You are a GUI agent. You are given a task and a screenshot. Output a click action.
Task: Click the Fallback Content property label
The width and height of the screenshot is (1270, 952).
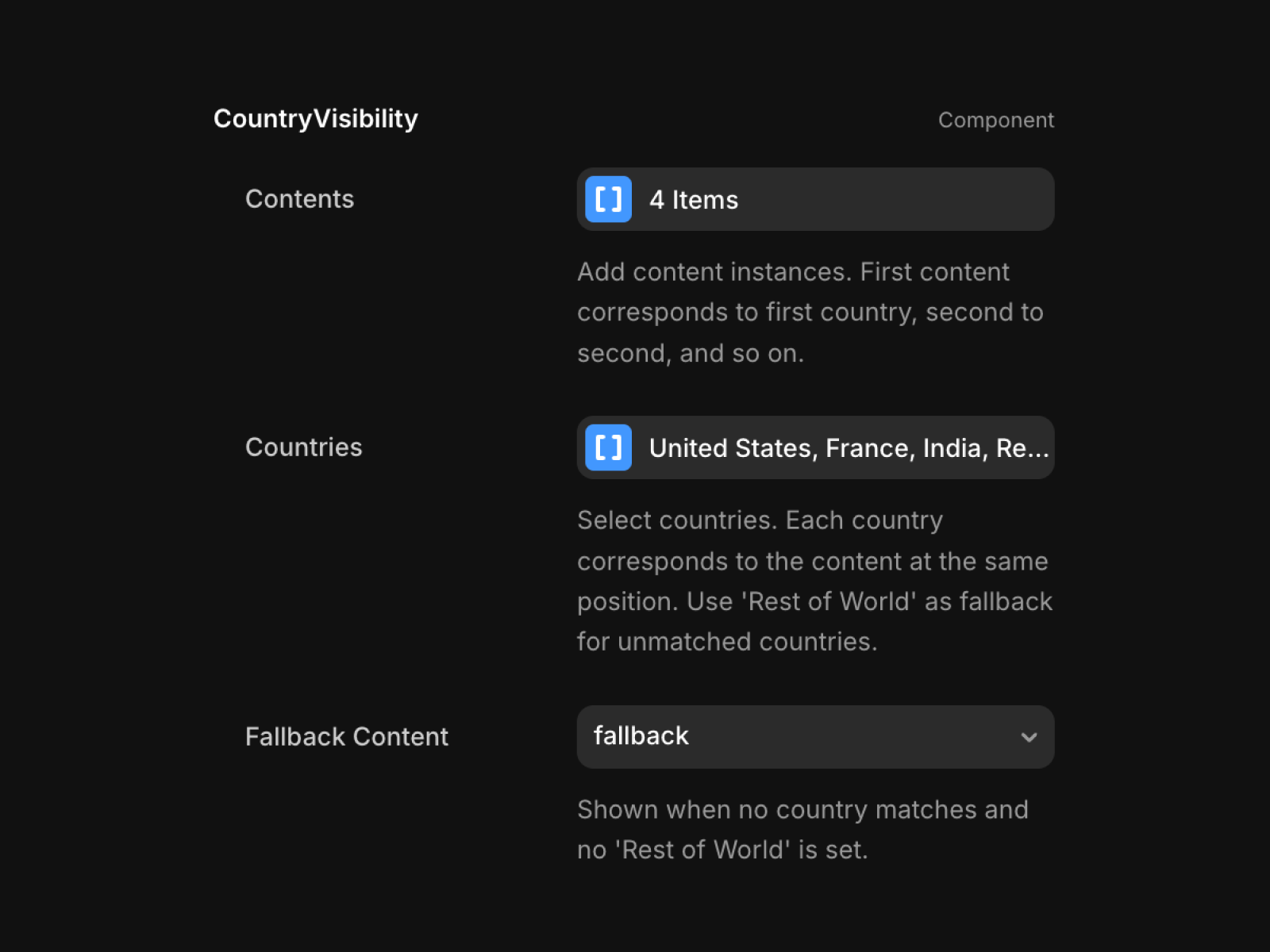(x=346, y=737)
